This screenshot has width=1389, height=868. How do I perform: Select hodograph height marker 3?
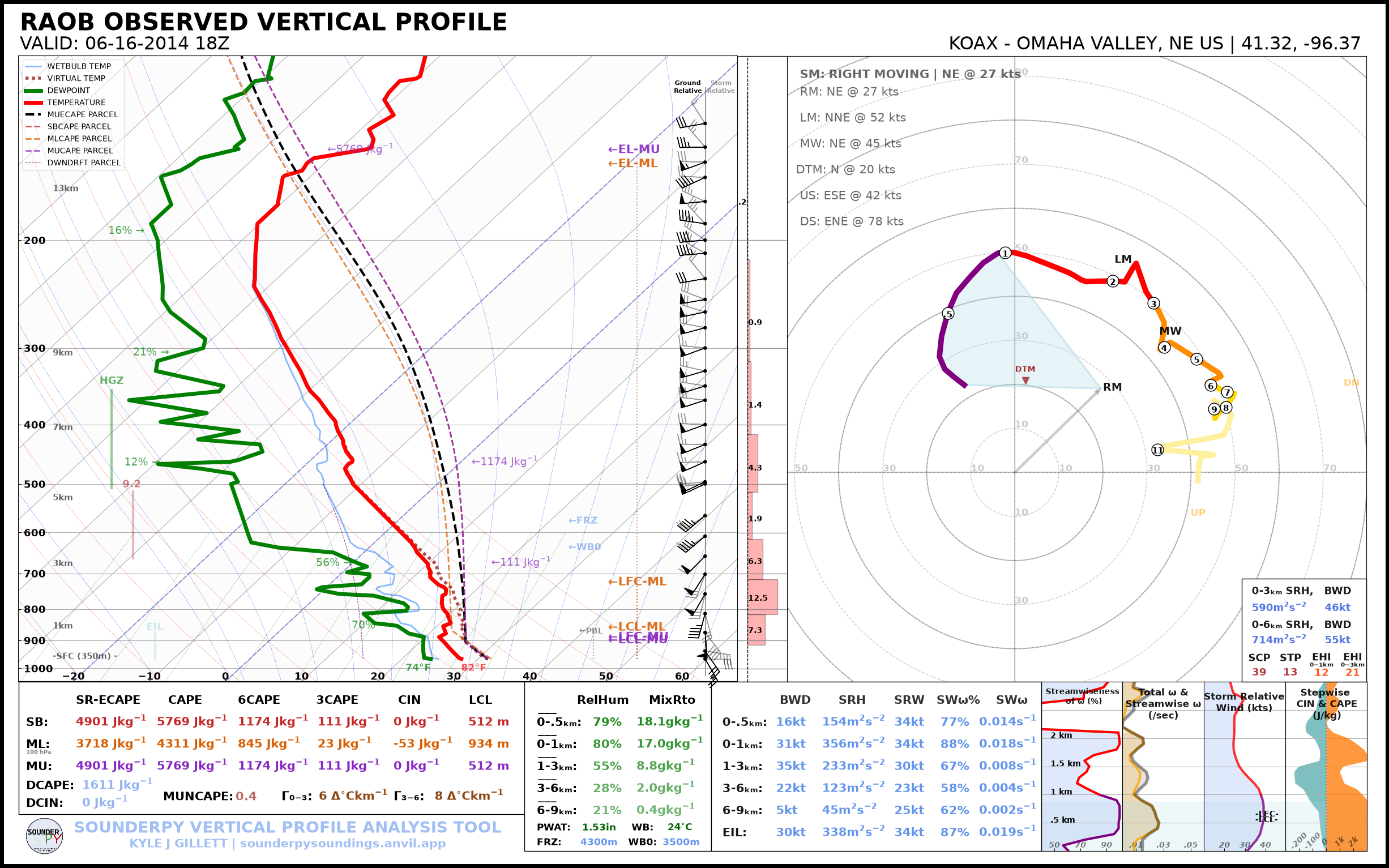[x=1153, y=303]
